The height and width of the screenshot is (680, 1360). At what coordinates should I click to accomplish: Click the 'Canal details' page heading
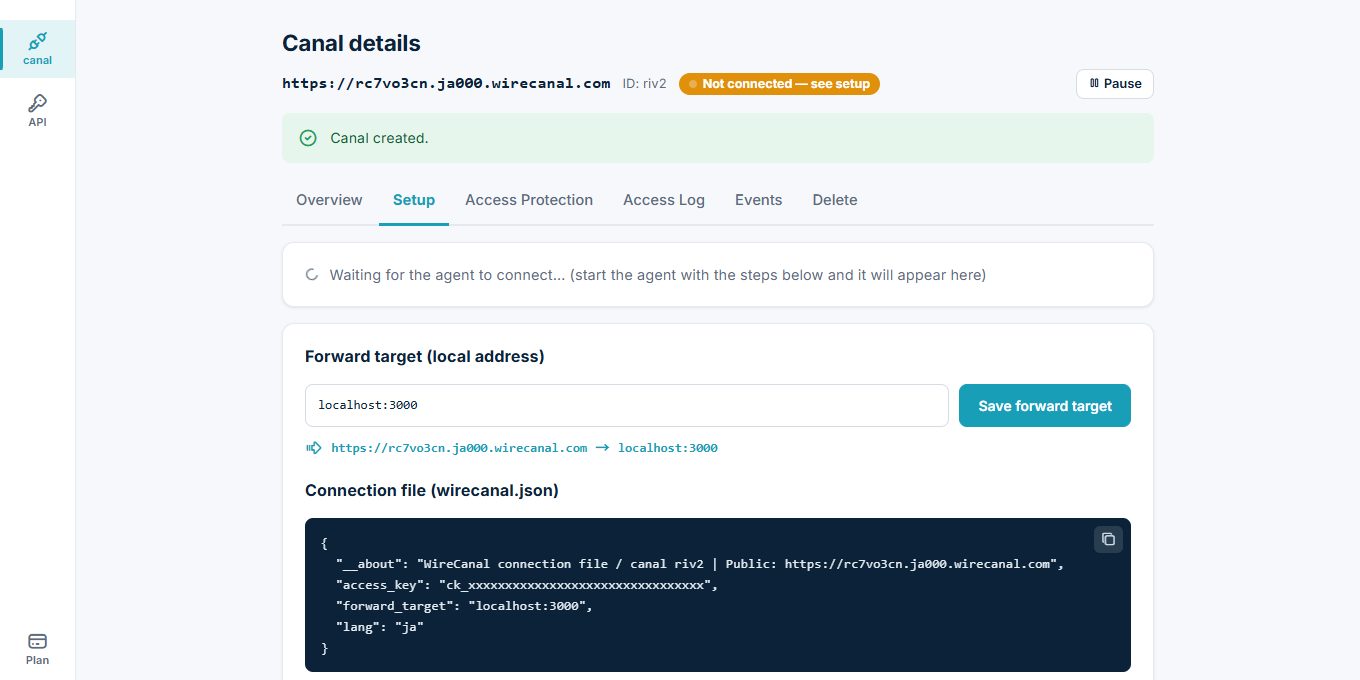tap(351, 43)
